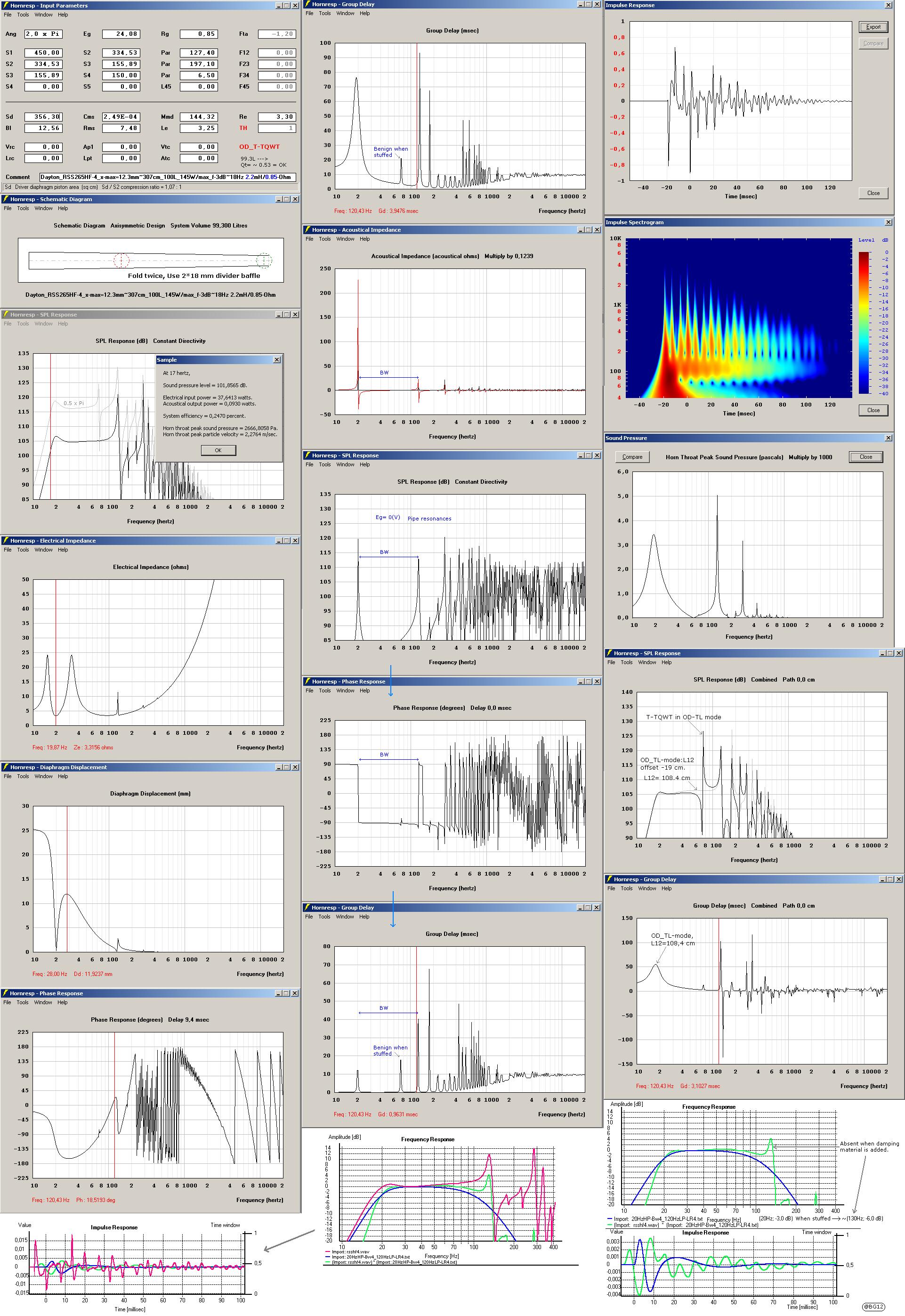Click the Sd field showing 356,30
905x1316 pixels.
[43, 117]
